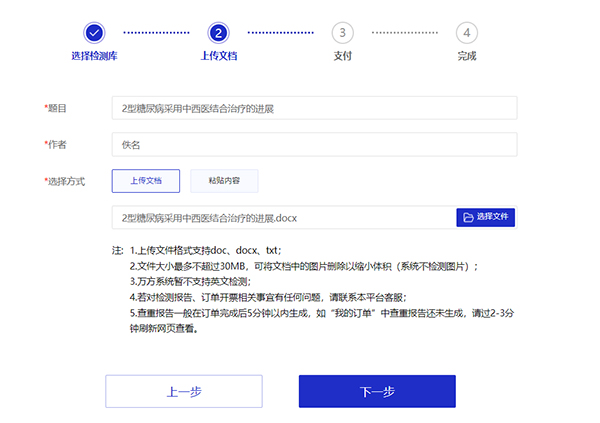Click the 选择方式 field label
600x423 pixels.
pos(66,181)
